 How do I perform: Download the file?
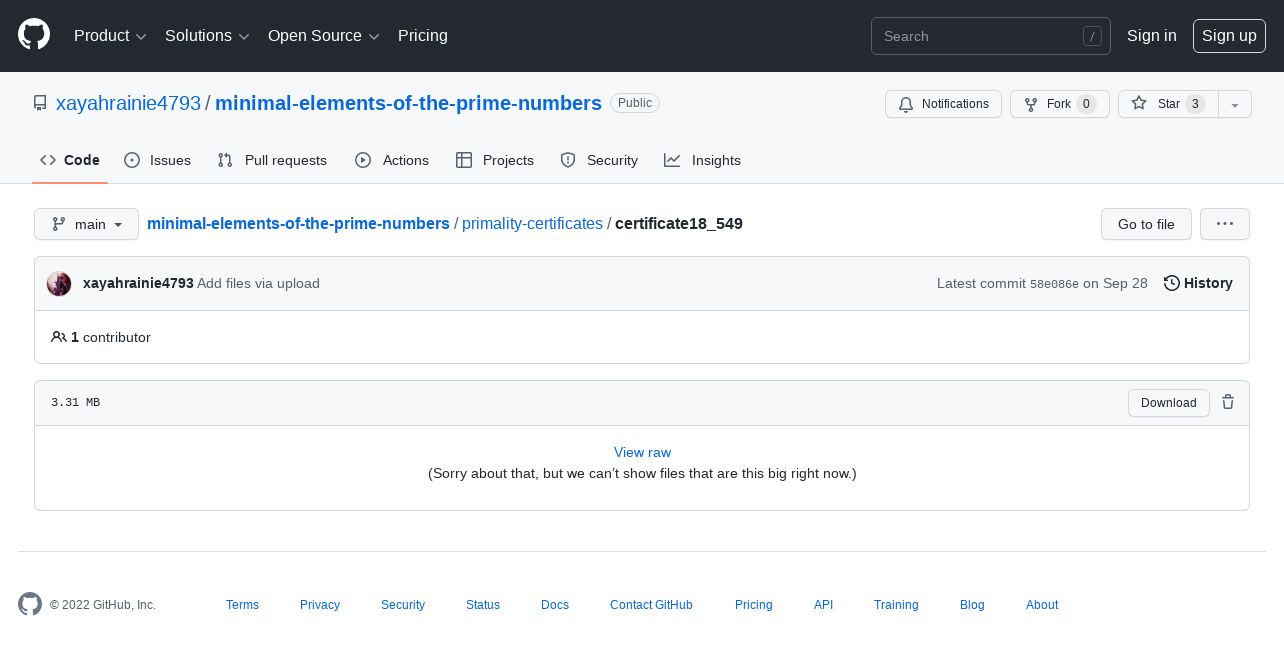[1168, 403]
